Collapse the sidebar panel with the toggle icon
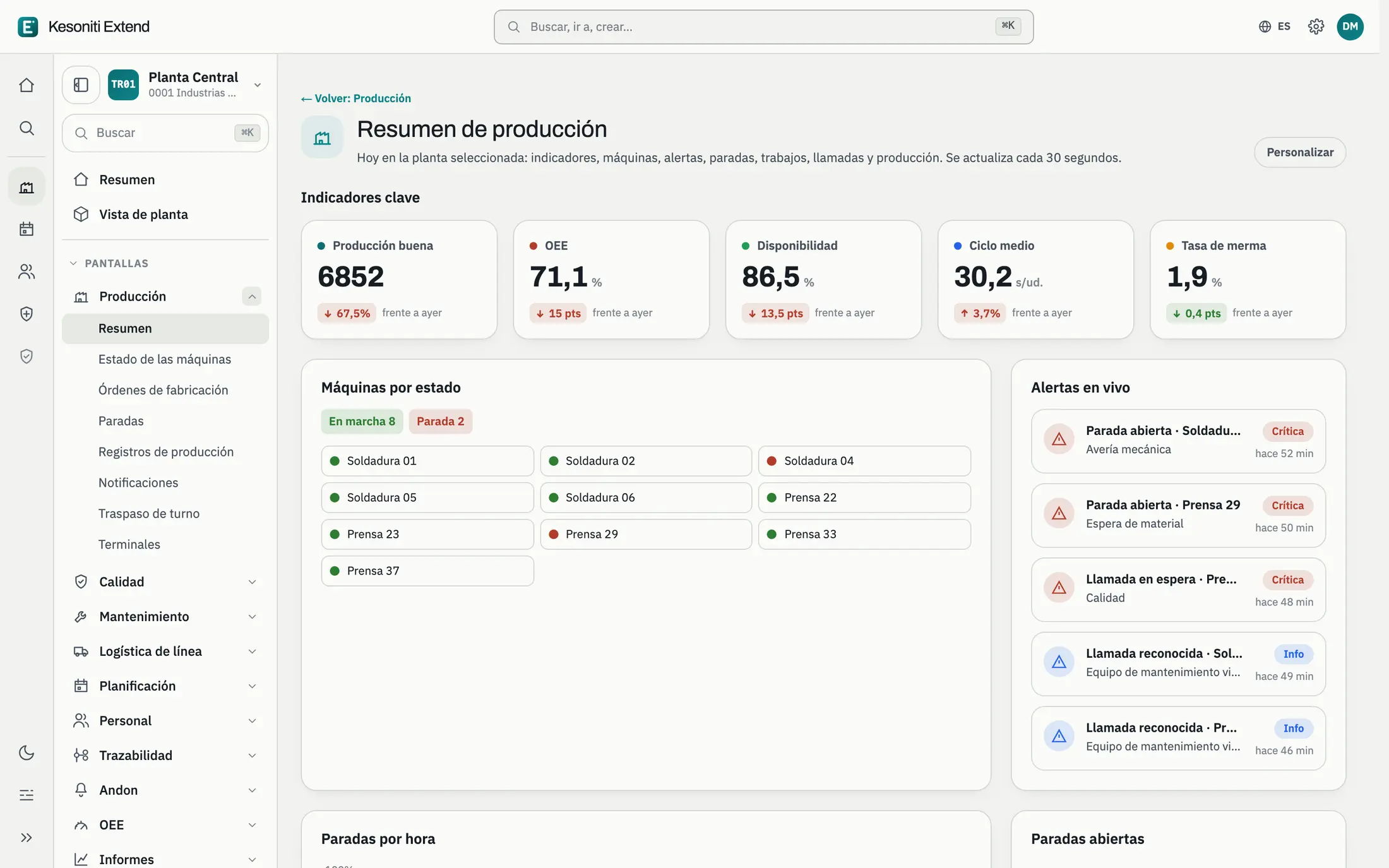The image size is (1389, 868). pos(81,85)
